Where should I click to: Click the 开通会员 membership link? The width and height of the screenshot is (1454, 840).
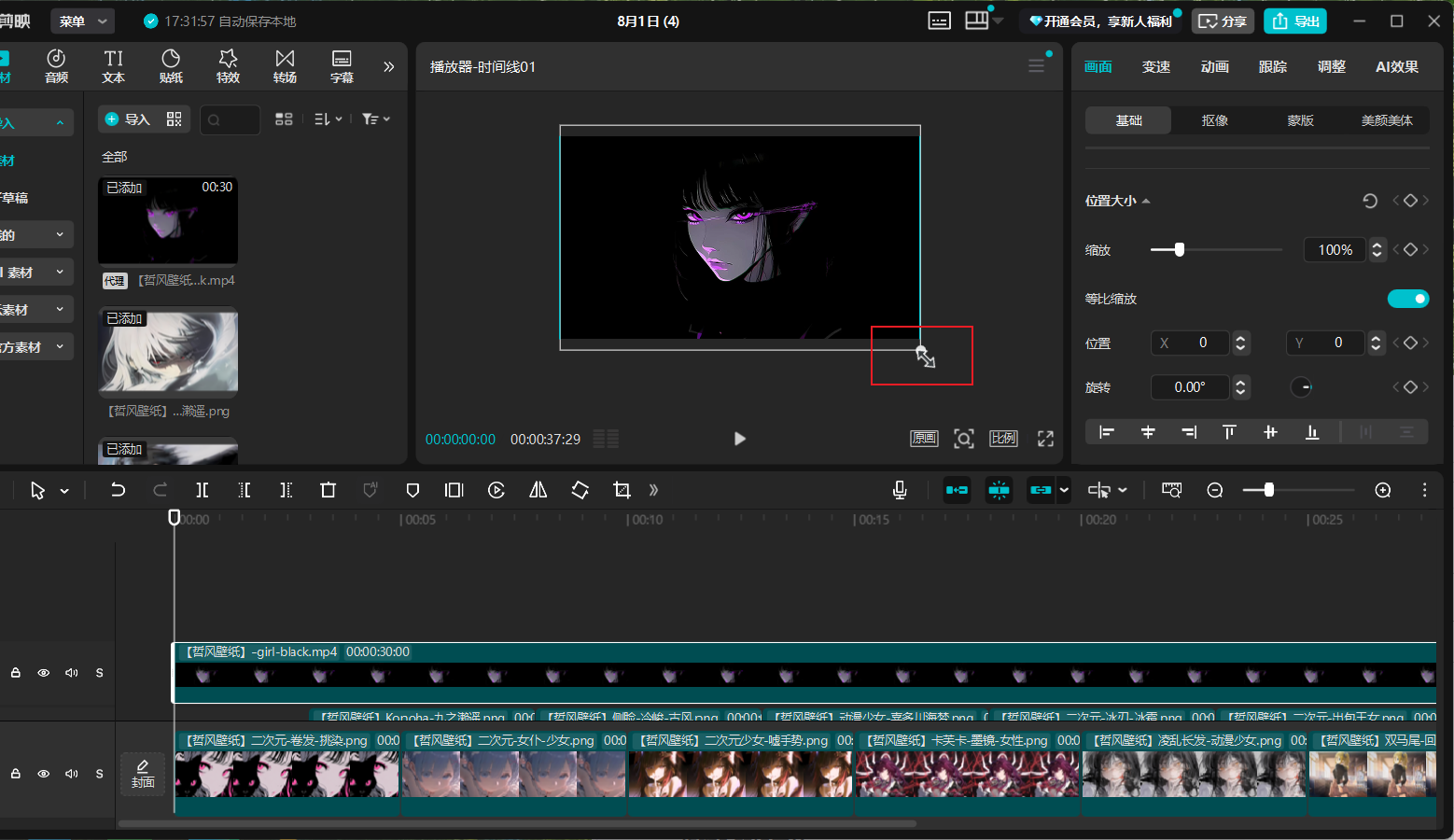click(1101, 21)
